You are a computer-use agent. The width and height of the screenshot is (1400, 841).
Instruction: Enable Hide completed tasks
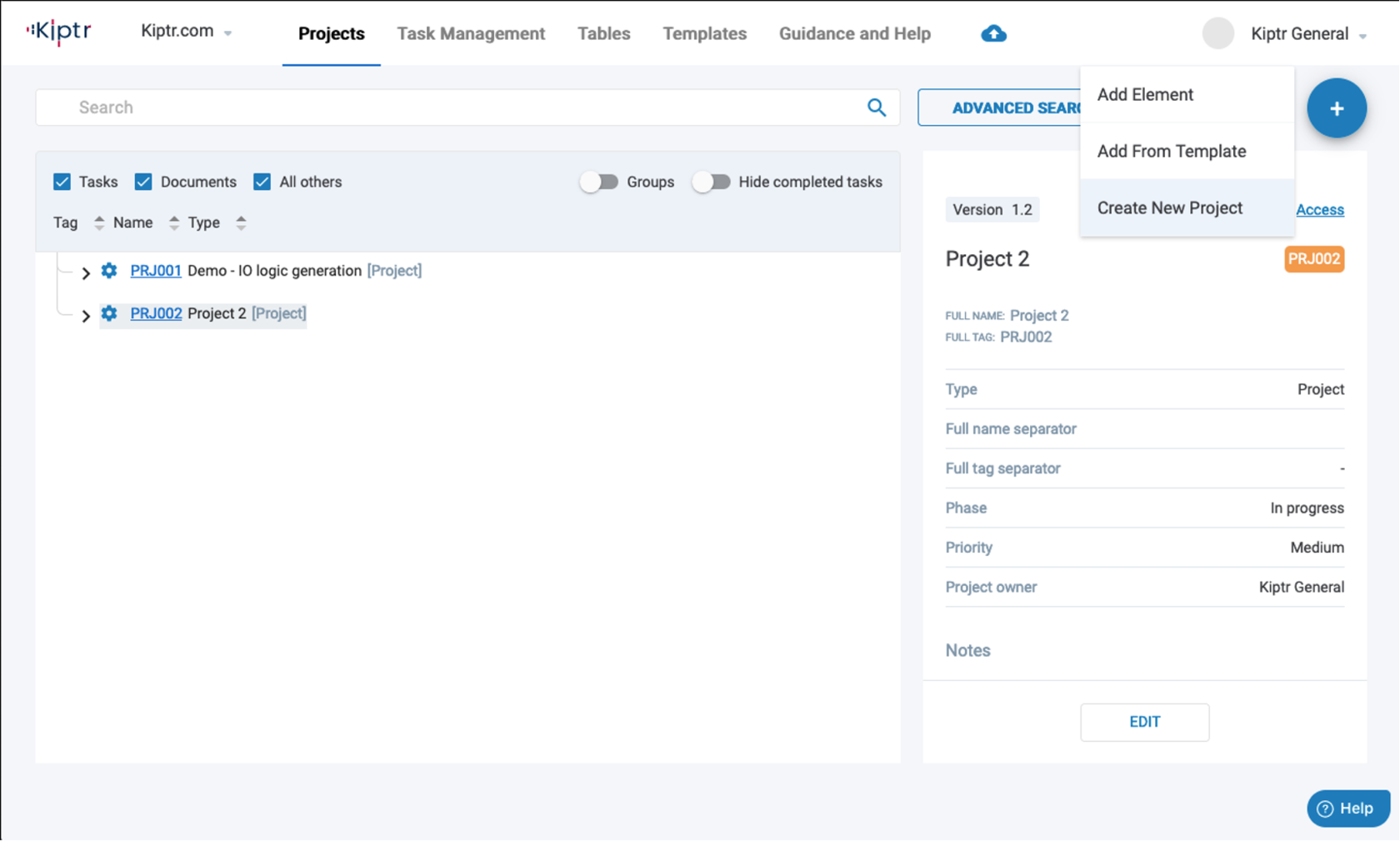point(712,181)
